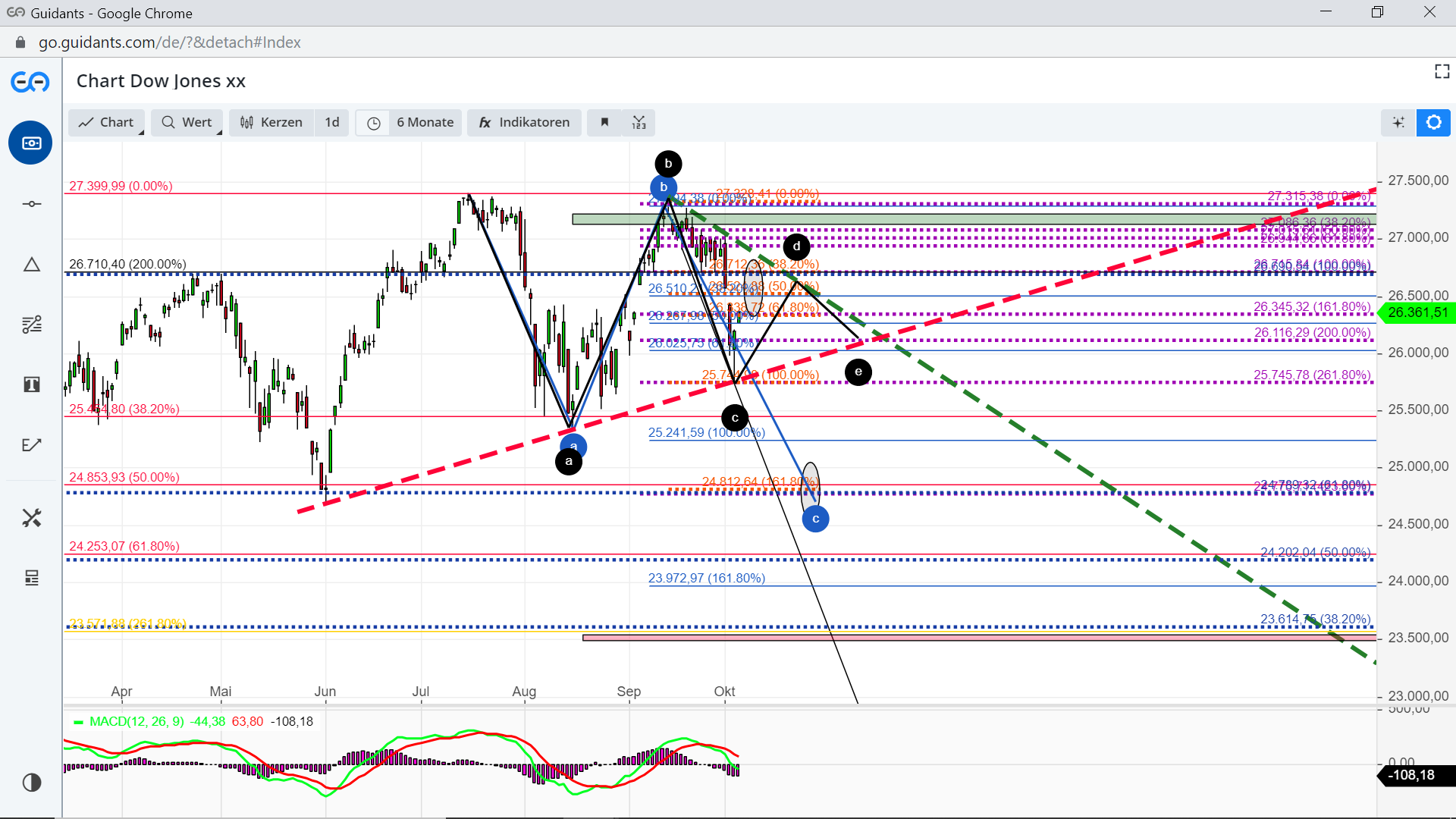Select the green shaded resistance zone rectangle
Screen dimensions: 1456x819
pos(974,219)
